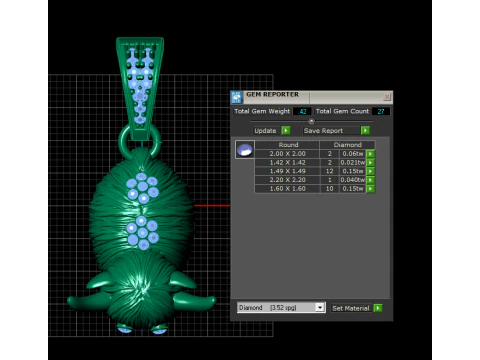Click the lower gem cluster on pendant
Image resolution: width=480 pixels, height=360 pixels.
pyautogui.click(x=142, y=233)
